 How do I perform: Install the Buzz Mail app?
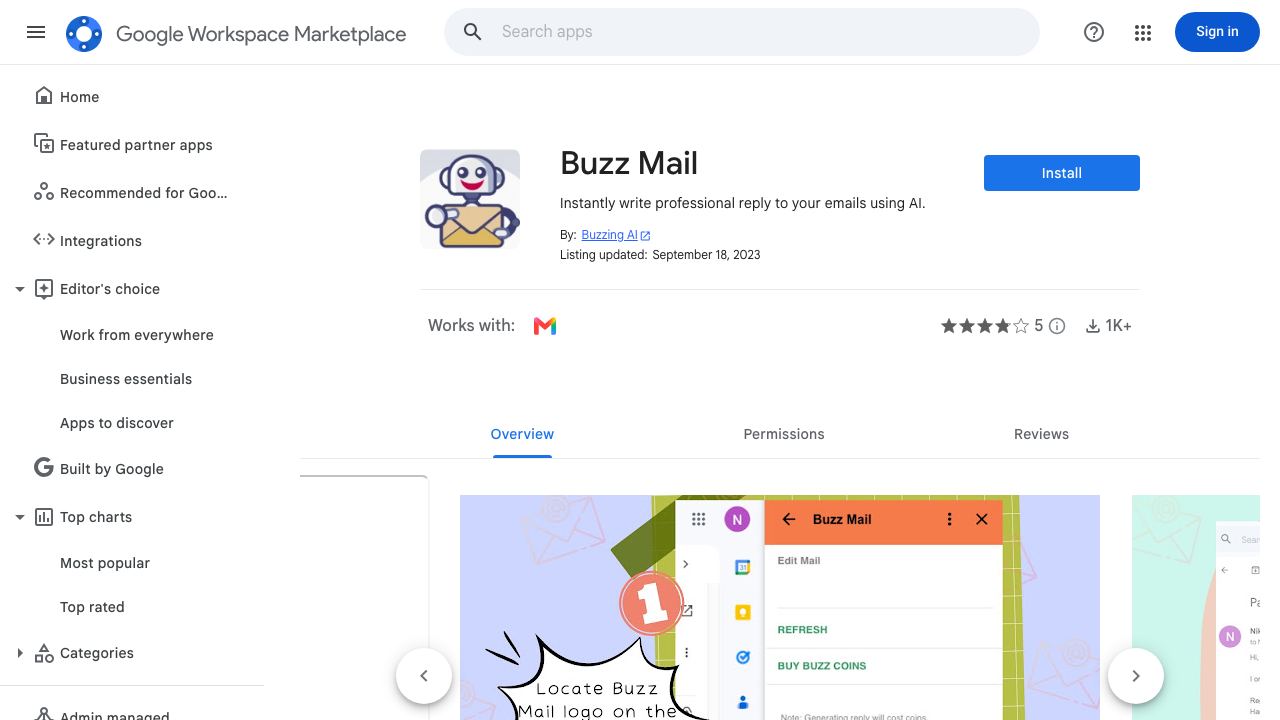[1062, 173]
